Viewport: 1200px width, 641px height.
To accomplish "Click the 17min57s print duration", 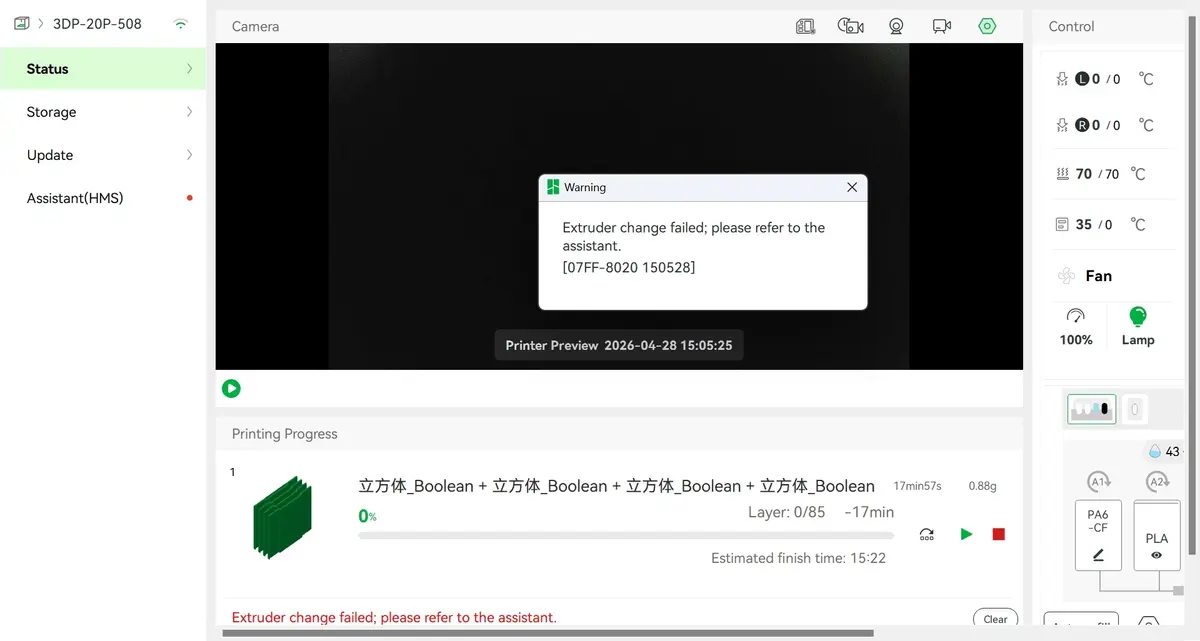I will click(x=917, y=486).
